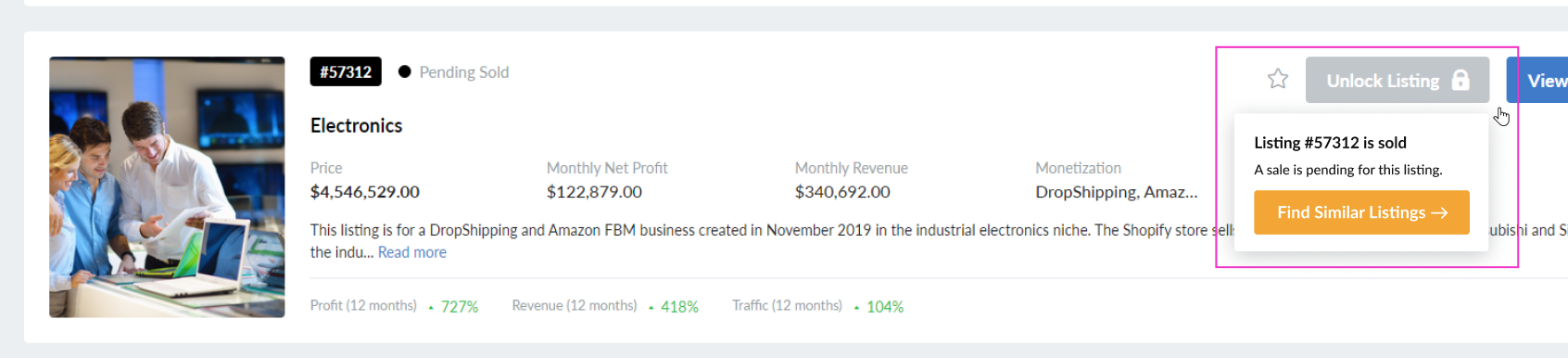The width and height of the screenshot is (1568, 358).
Task: Favorite listing #57312 with the star icon
Action: [1278, 79]
